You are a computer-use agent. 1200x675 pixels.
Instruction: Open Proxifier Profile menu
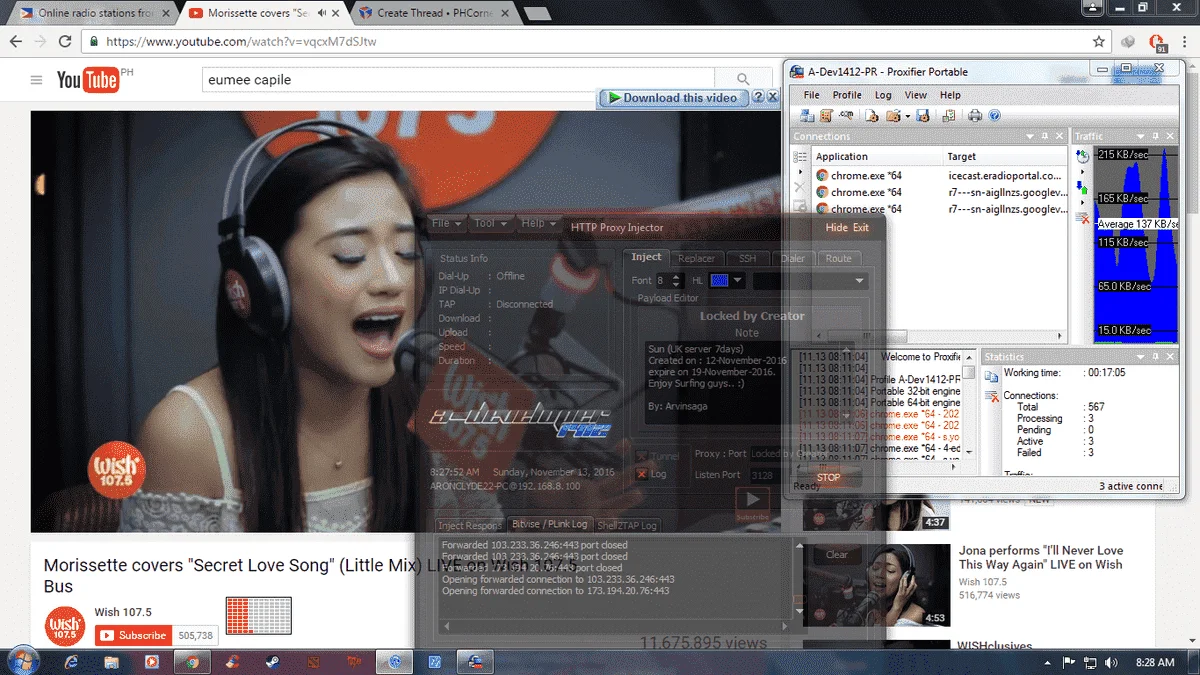pos(847,95)
